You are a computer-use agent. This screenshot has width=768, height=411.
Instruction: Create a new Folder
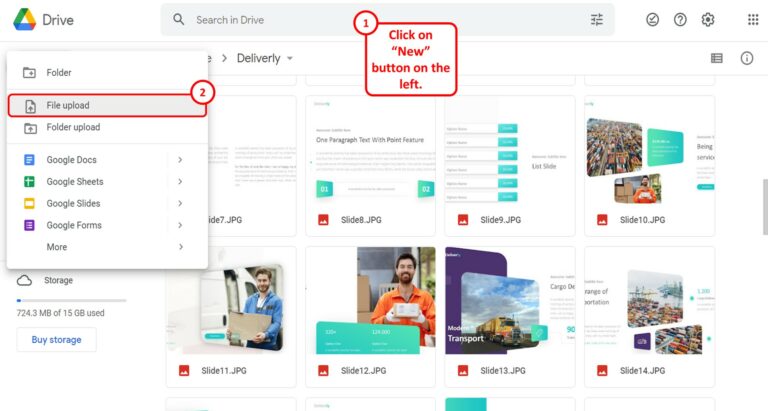58,73
